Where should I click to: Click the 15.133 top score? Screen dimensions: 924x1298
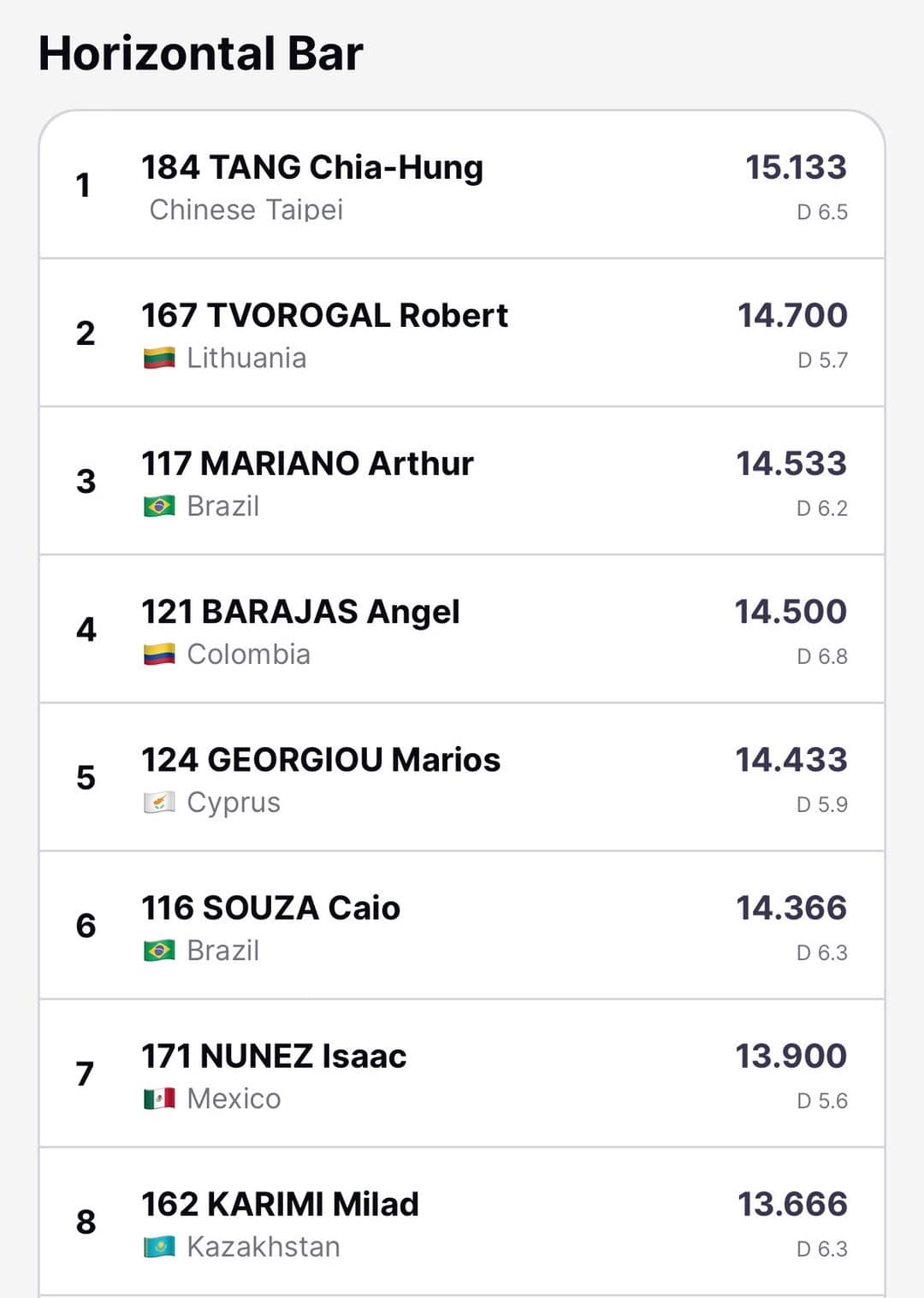pyautogui.click(x=796, y=167)
